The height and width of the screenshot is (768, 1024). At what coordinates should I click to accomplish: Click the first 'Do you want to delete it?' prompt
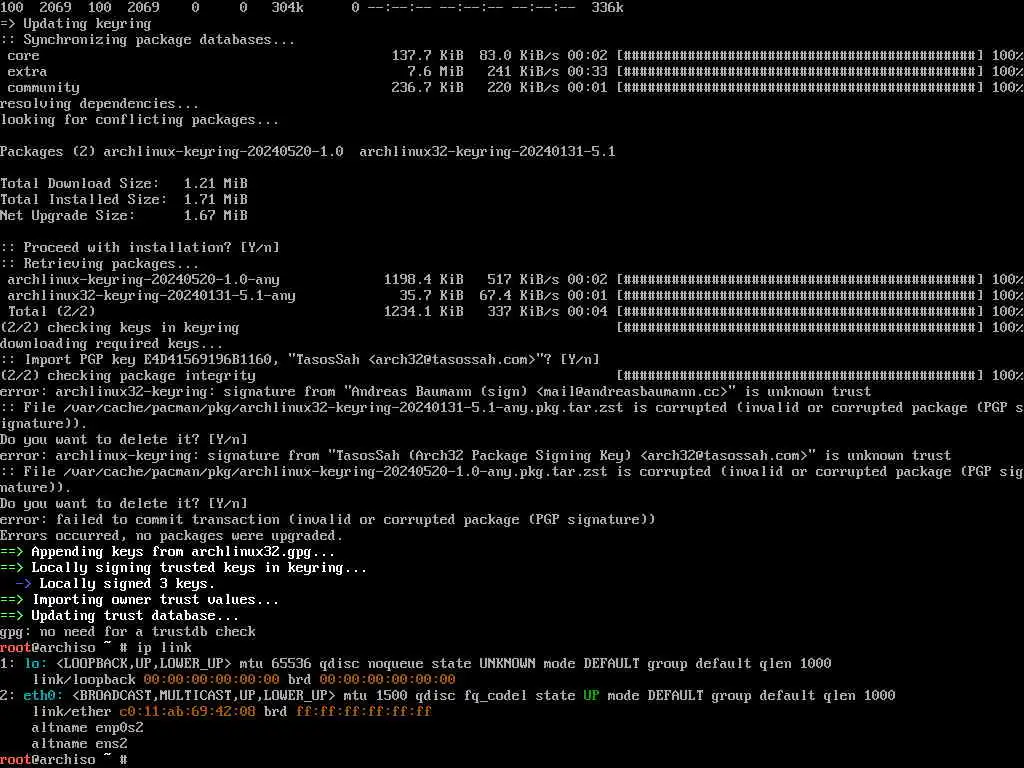pos(124,440)
